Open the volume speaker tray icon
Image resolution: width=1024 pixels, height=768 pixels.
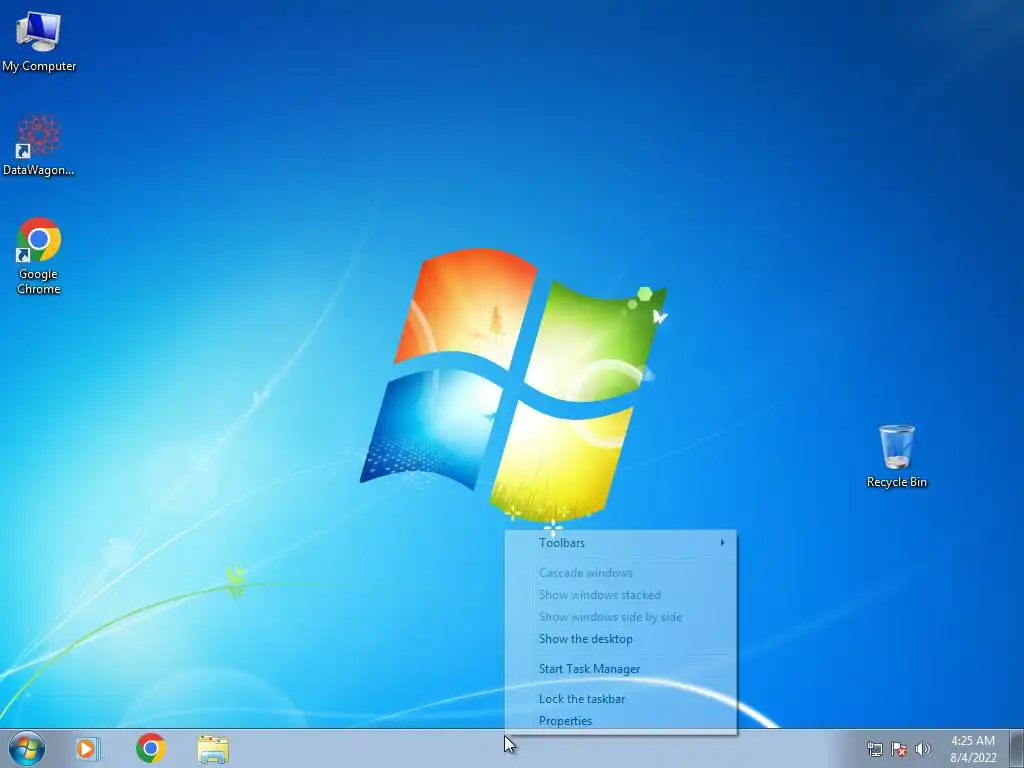tap(922, 749)
